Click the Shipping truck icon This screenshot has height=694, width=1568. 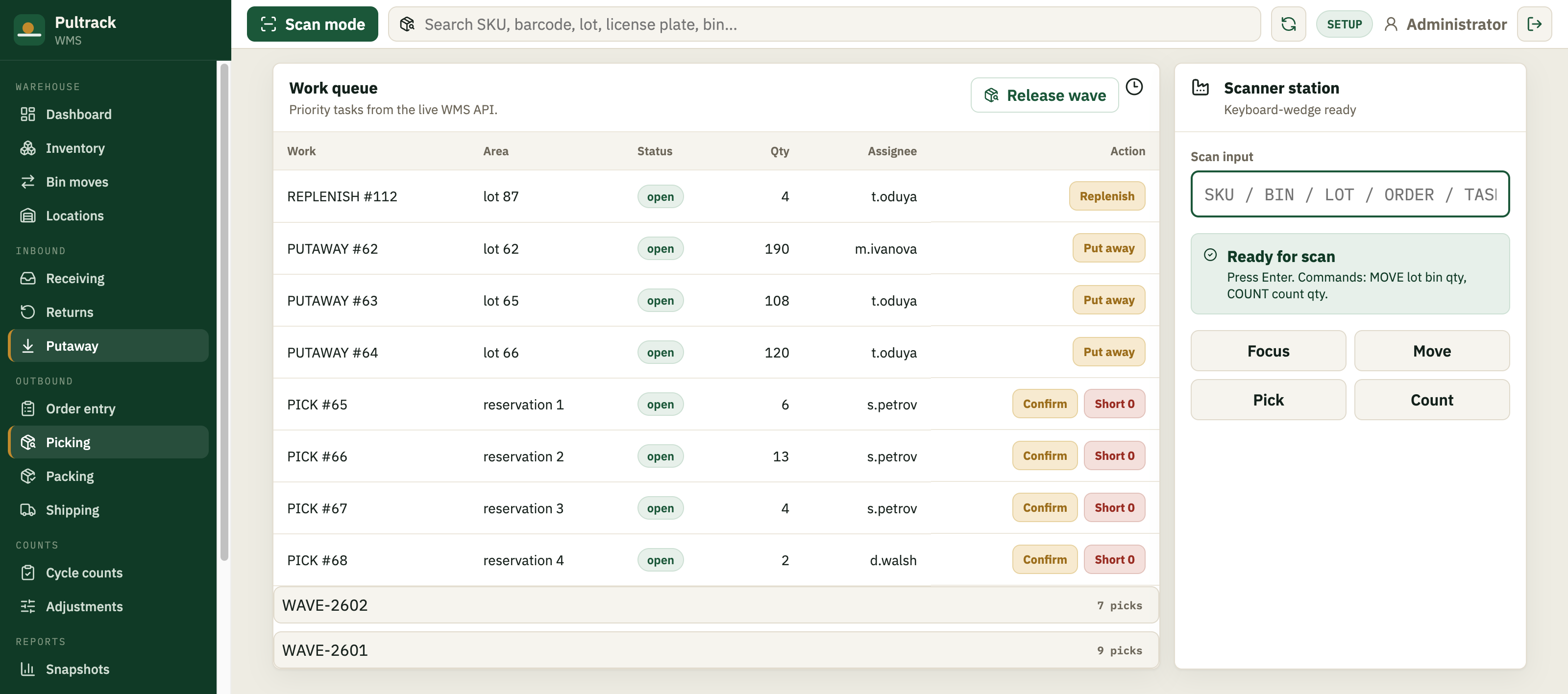point(28,510)
